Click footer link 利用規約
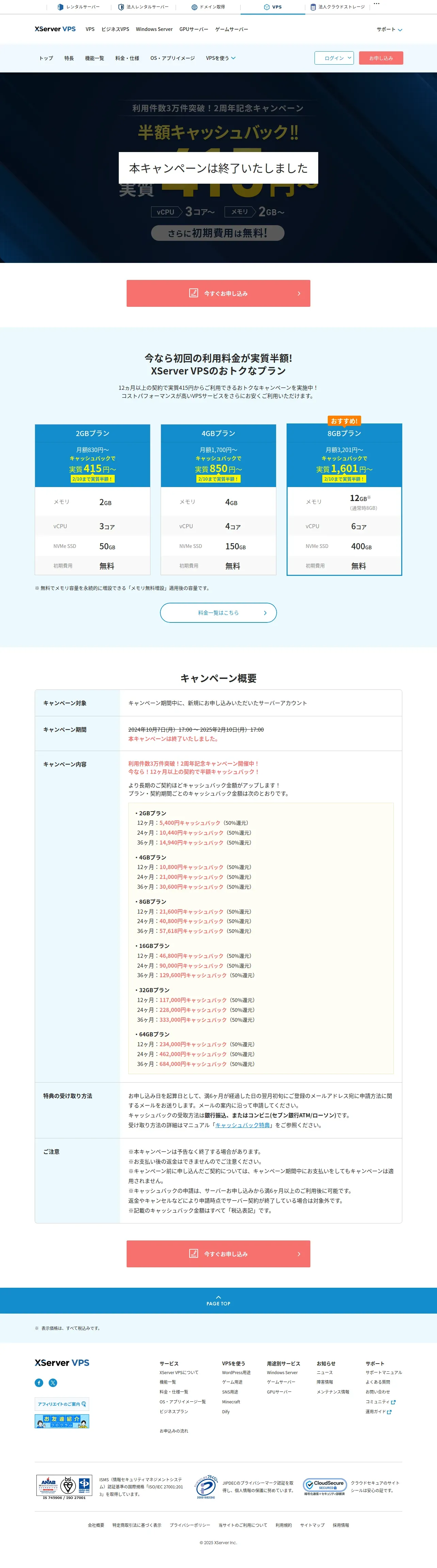 (284, 1525)
